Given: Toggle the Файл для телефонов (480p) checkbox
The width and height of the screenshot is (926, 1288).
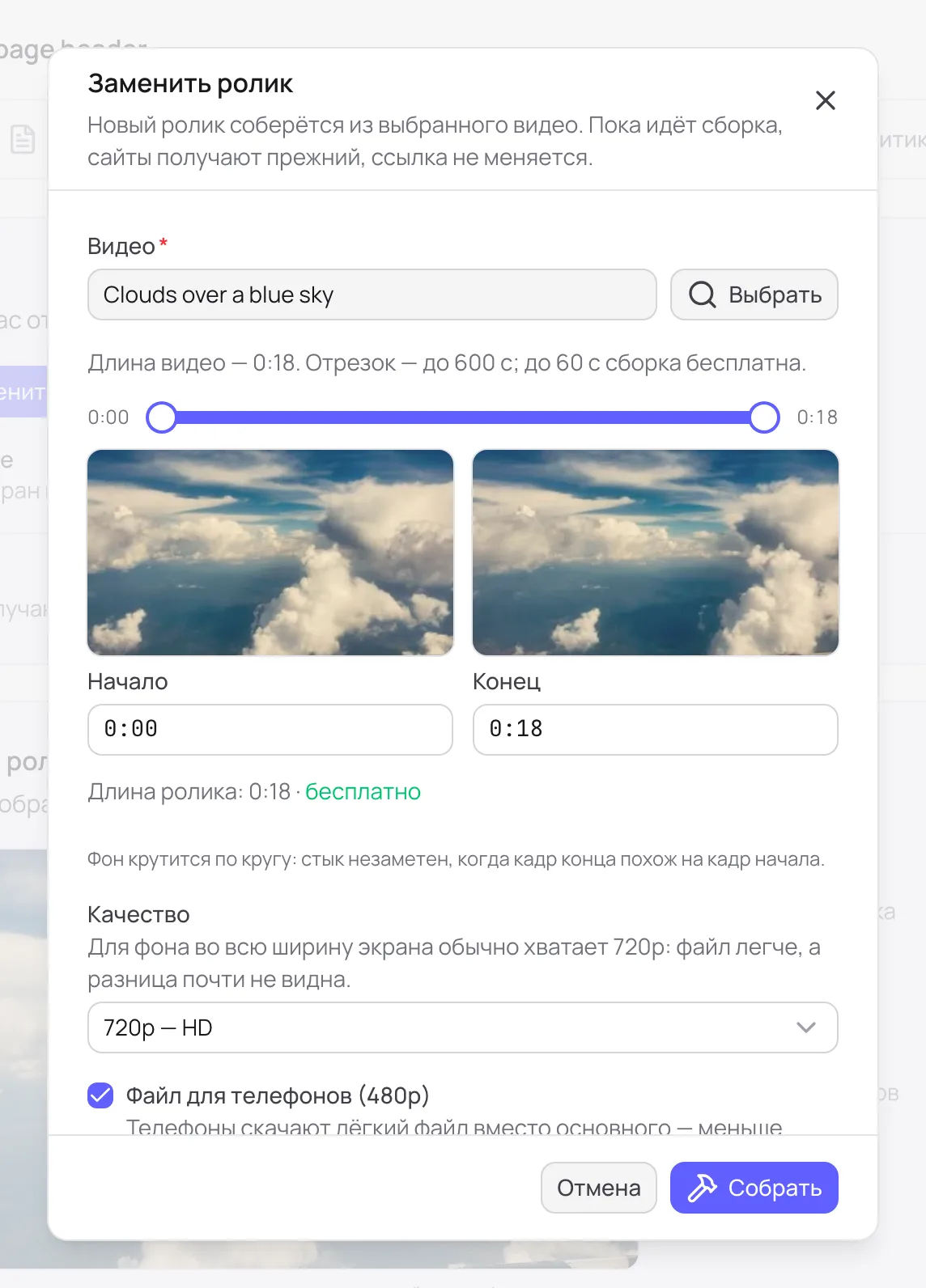Looking at the screenshot, I should pos(100,1095).
